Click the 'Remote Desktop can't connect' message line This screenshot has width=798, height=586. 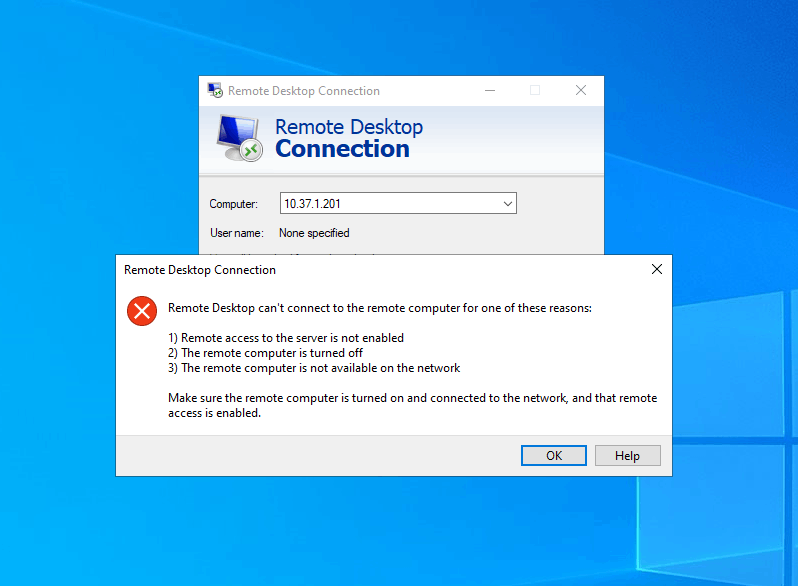pyautogui.click(x=380, y=309)
